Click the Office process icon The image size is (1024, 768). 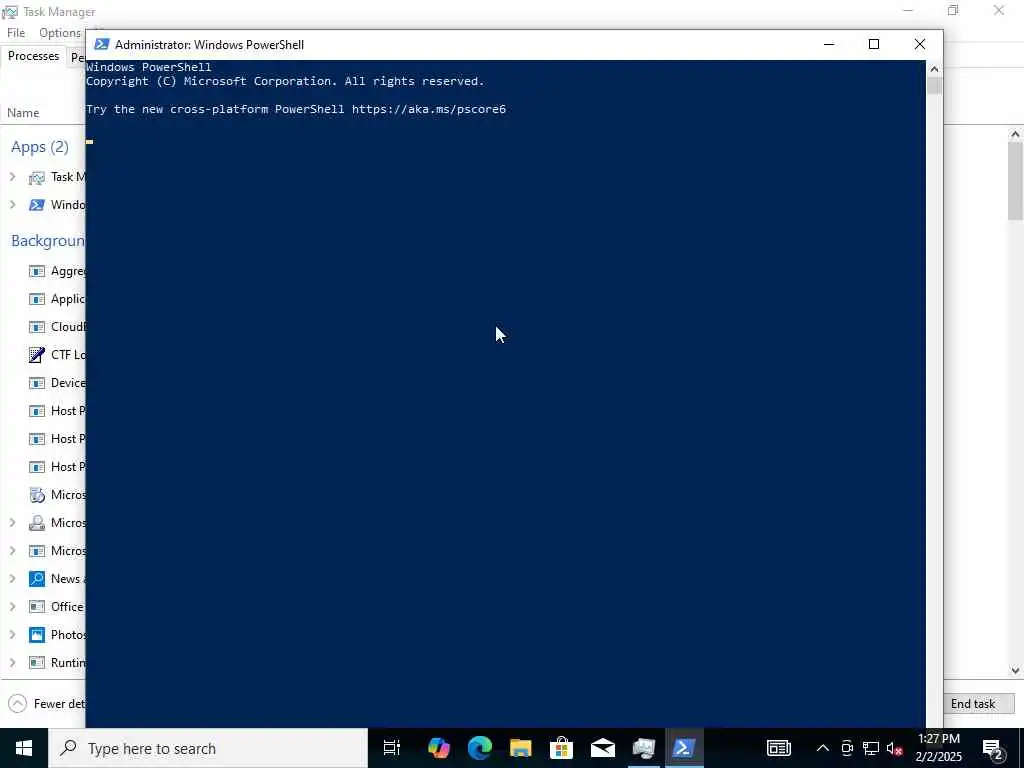[37, 607]
